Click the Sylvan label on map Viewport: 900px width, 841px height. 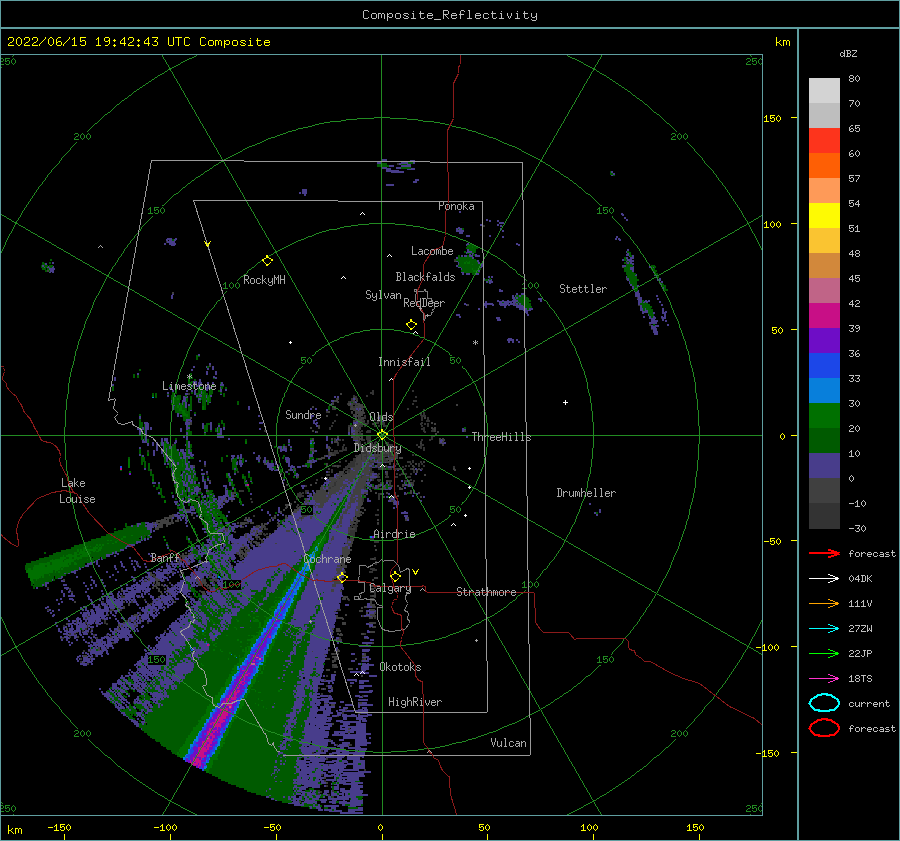tap(383, 295)
